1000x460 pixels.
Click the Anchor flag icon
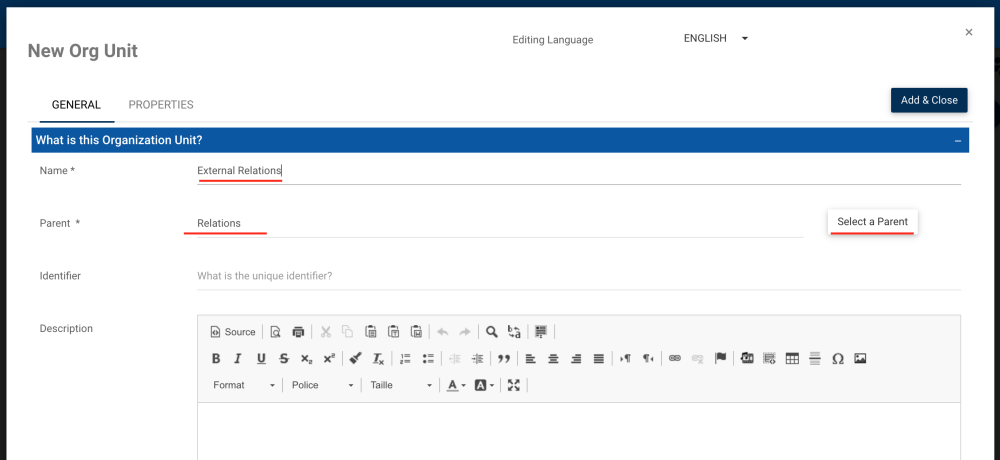(721, 359)
